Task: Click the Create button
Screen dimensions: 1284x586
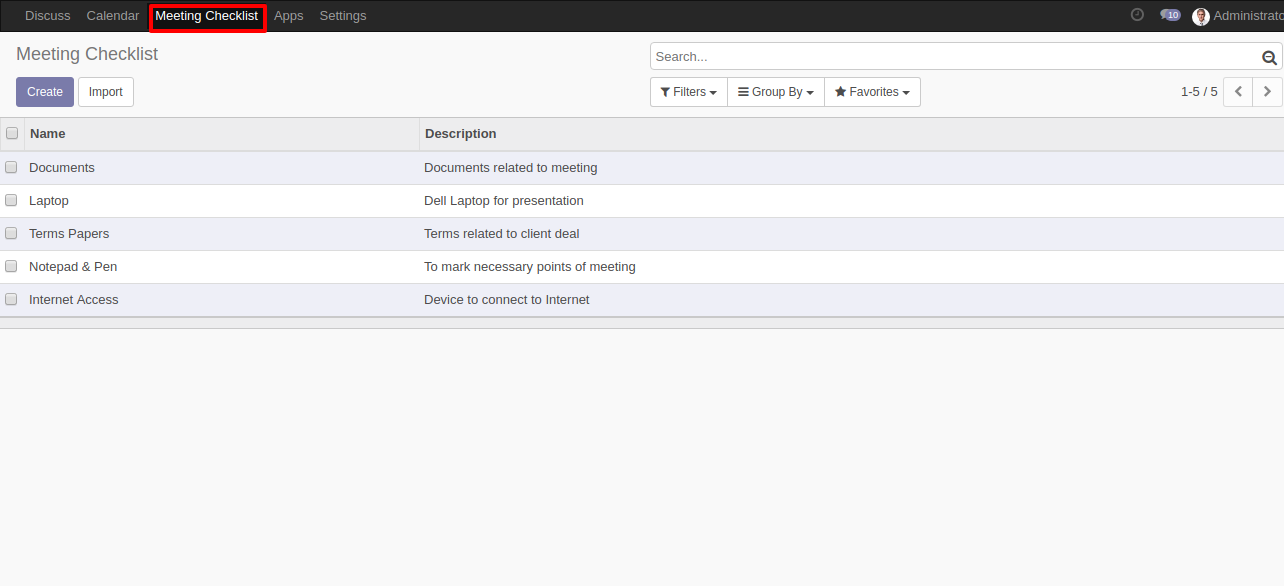Action: [x=45, y=92]
